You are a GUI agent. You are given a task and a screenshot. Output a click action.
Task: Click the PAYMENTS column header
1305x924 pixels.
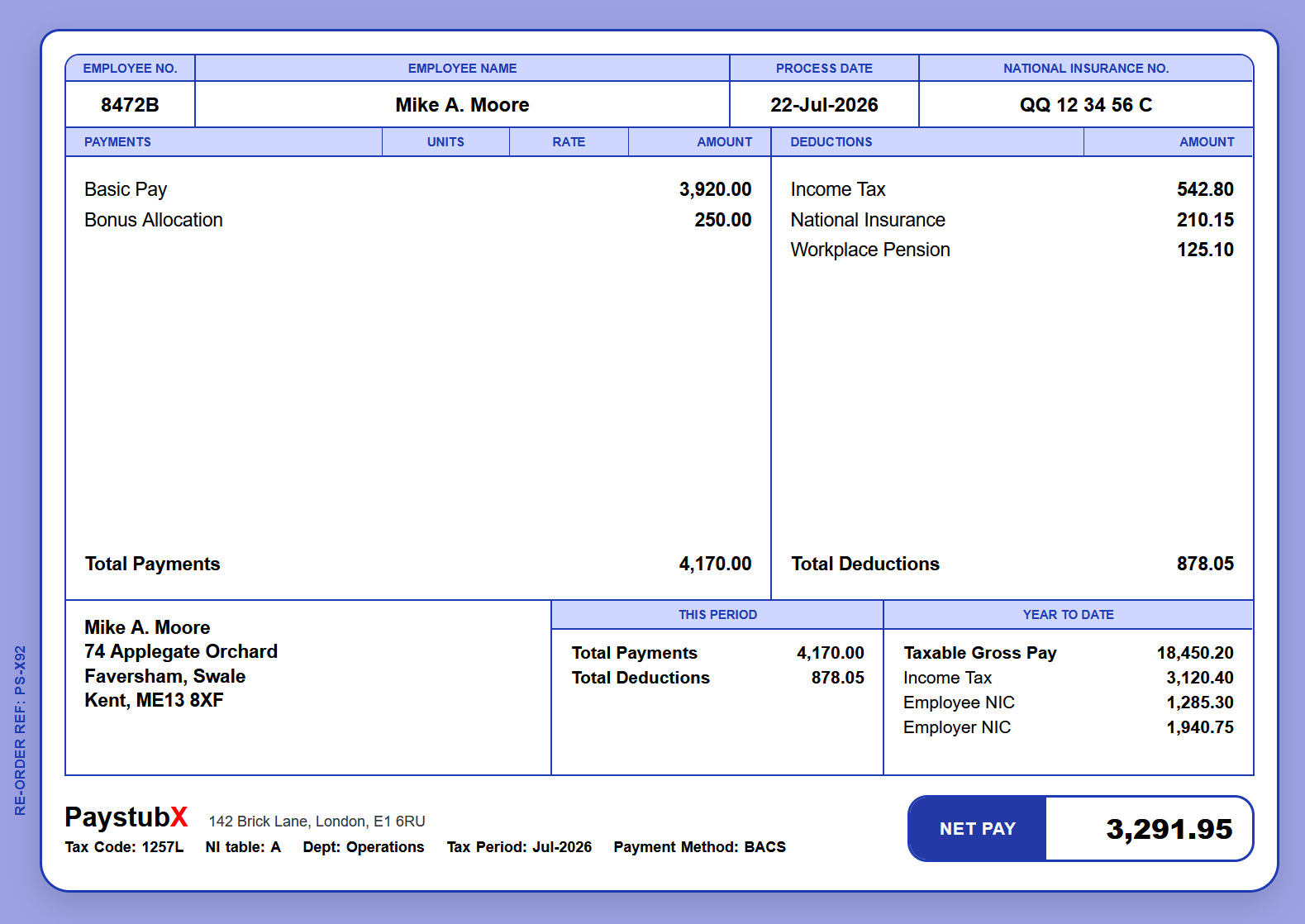117,142
